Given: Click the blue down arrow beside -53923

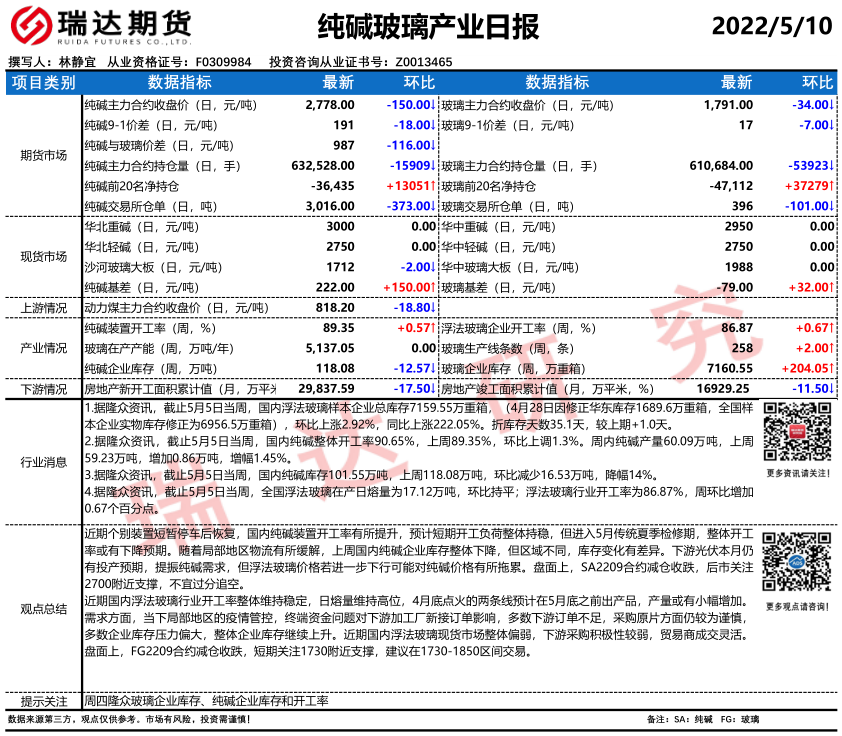Looking at the screenshot, I should 832,166.
